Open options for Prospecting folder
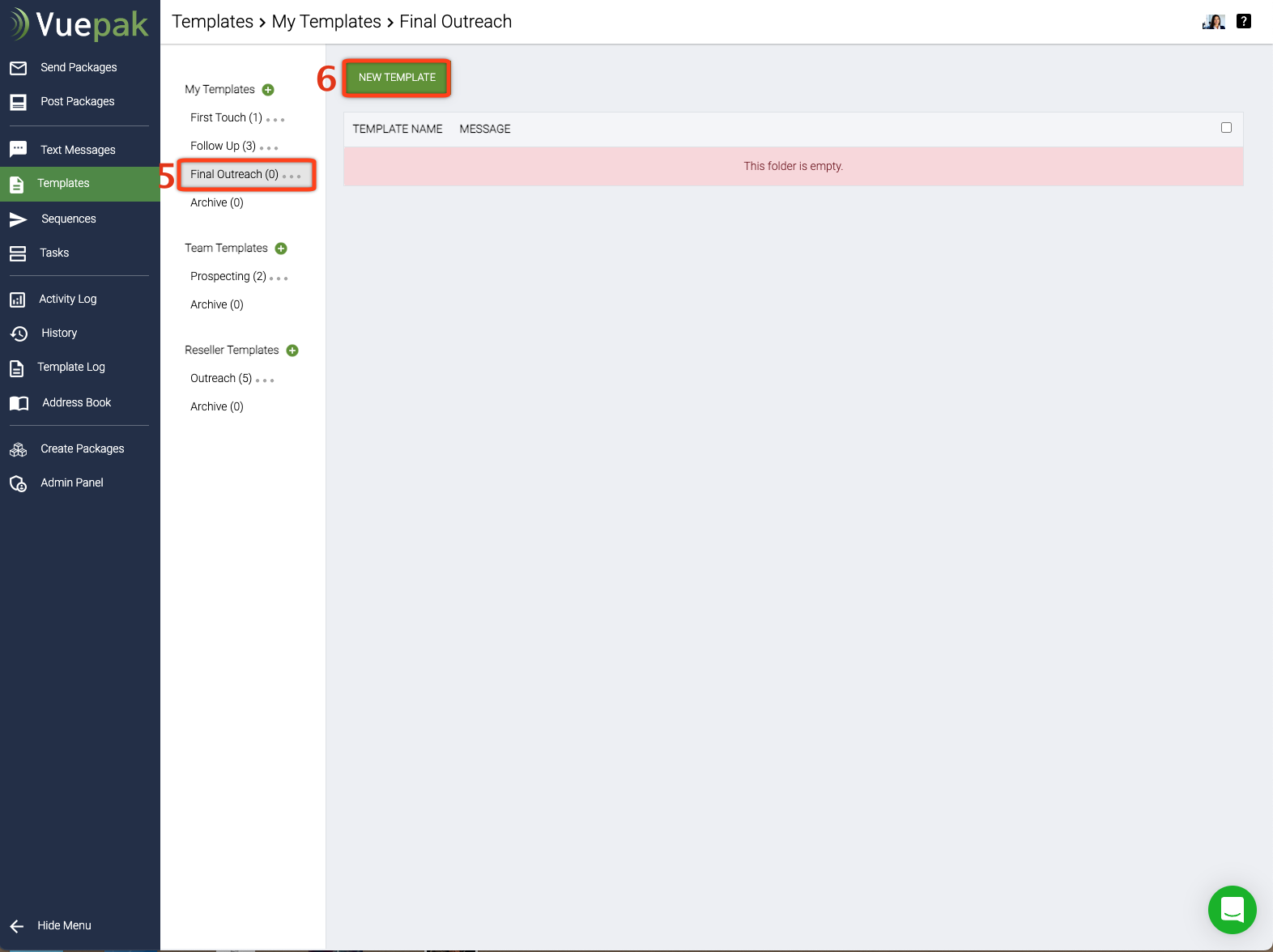This screenshot has width=1273, height=952. pyautogui.click(x=279, y=278)
